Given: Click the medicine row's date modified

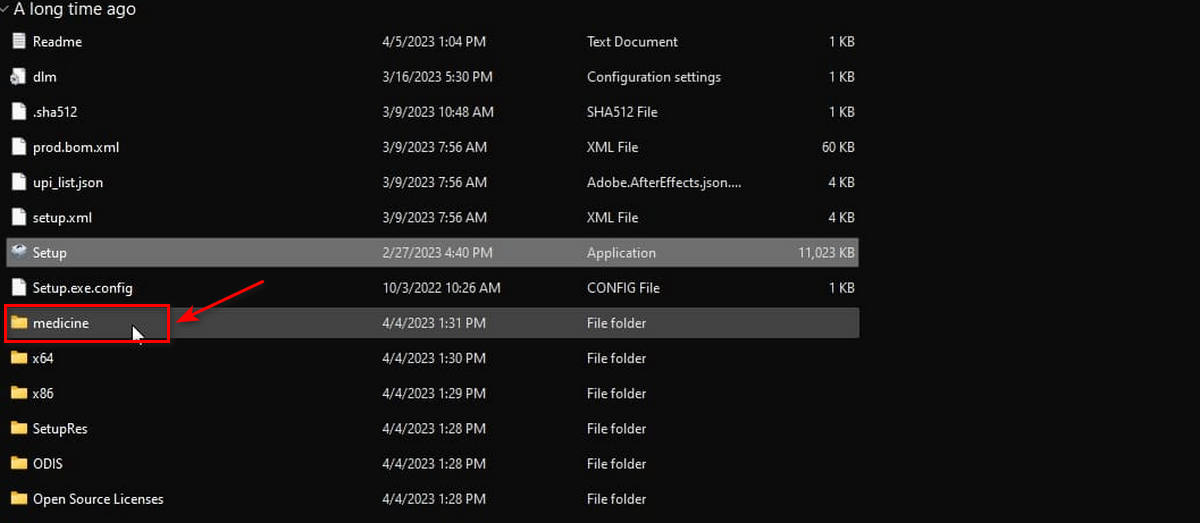Looking at the screenshot, I should [x=434, y=323].
